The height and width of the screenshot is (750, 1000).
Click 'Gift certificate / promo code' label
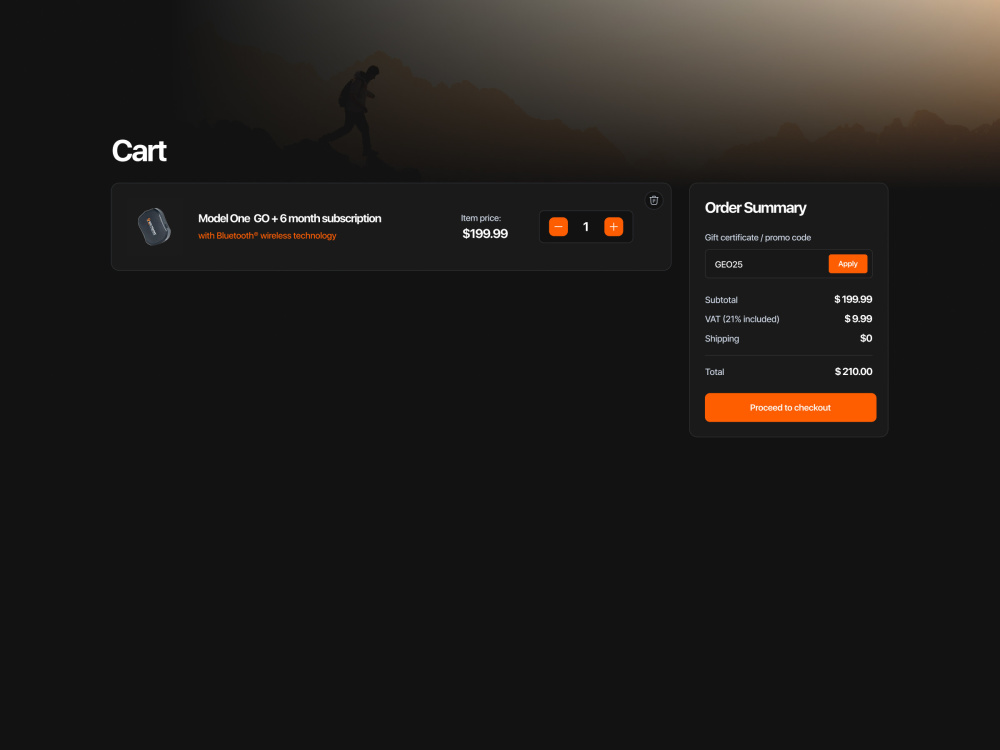click(758, 237)
